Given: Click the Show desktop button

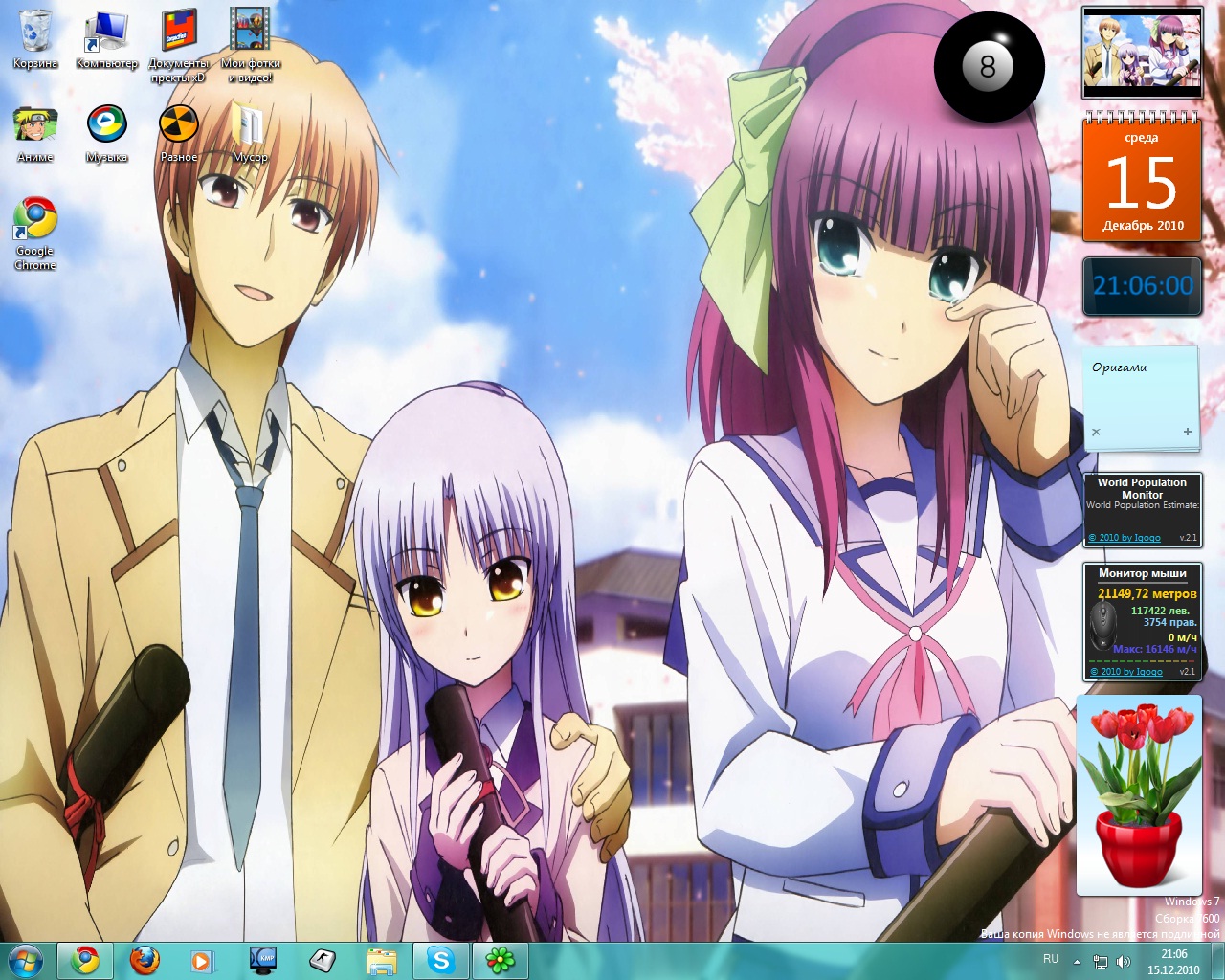Looking at the screenshot, I should (x=1217, y=961).
